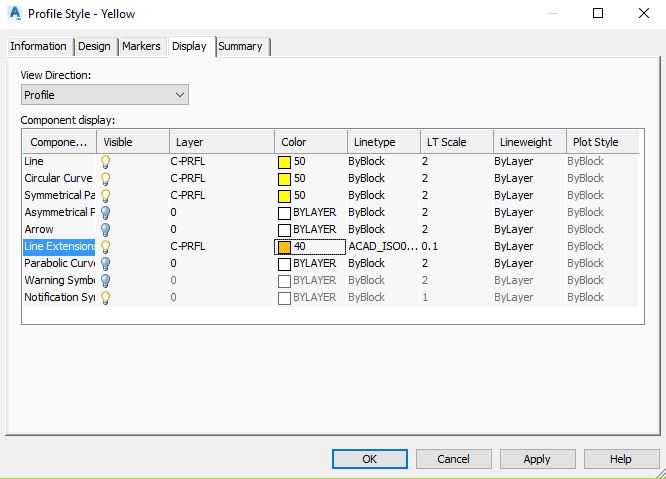Image resolution: width=666 pixels, height=479 pixels.
Task: Click ACAD_ISO linetype for Line Extensions
Action: [383, 246]
